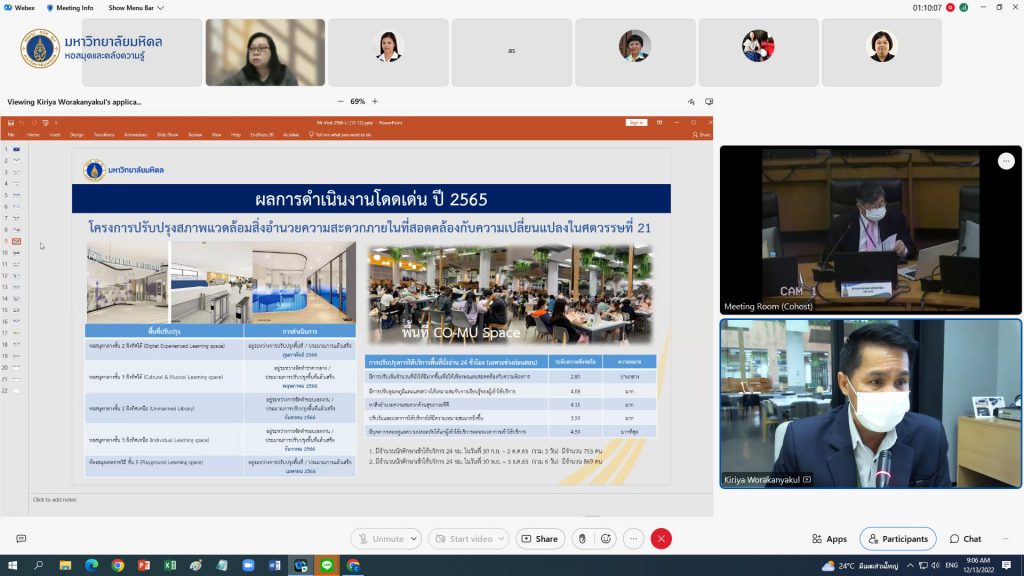The width and height of the screenshot is (1024, 576).
Task: Click the more options icon on Meeting Room video
Action: (x=1006, y=161)
